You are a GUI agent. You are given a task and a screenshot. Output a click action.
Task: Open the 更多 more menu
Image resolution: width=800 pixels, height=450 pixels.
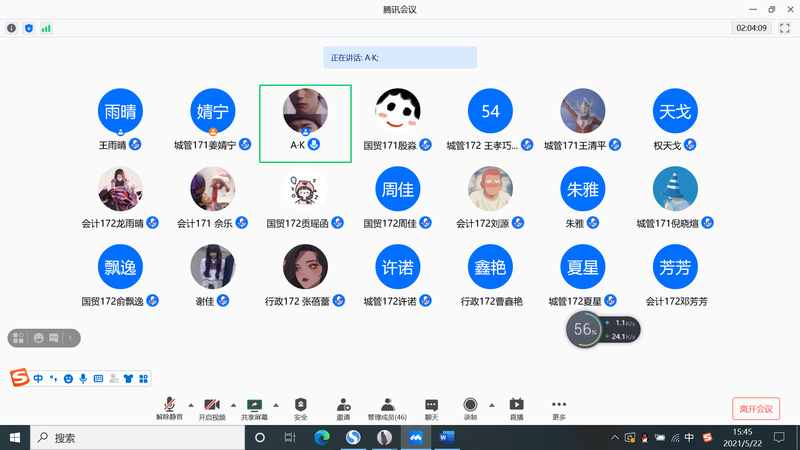click(558, 407)
